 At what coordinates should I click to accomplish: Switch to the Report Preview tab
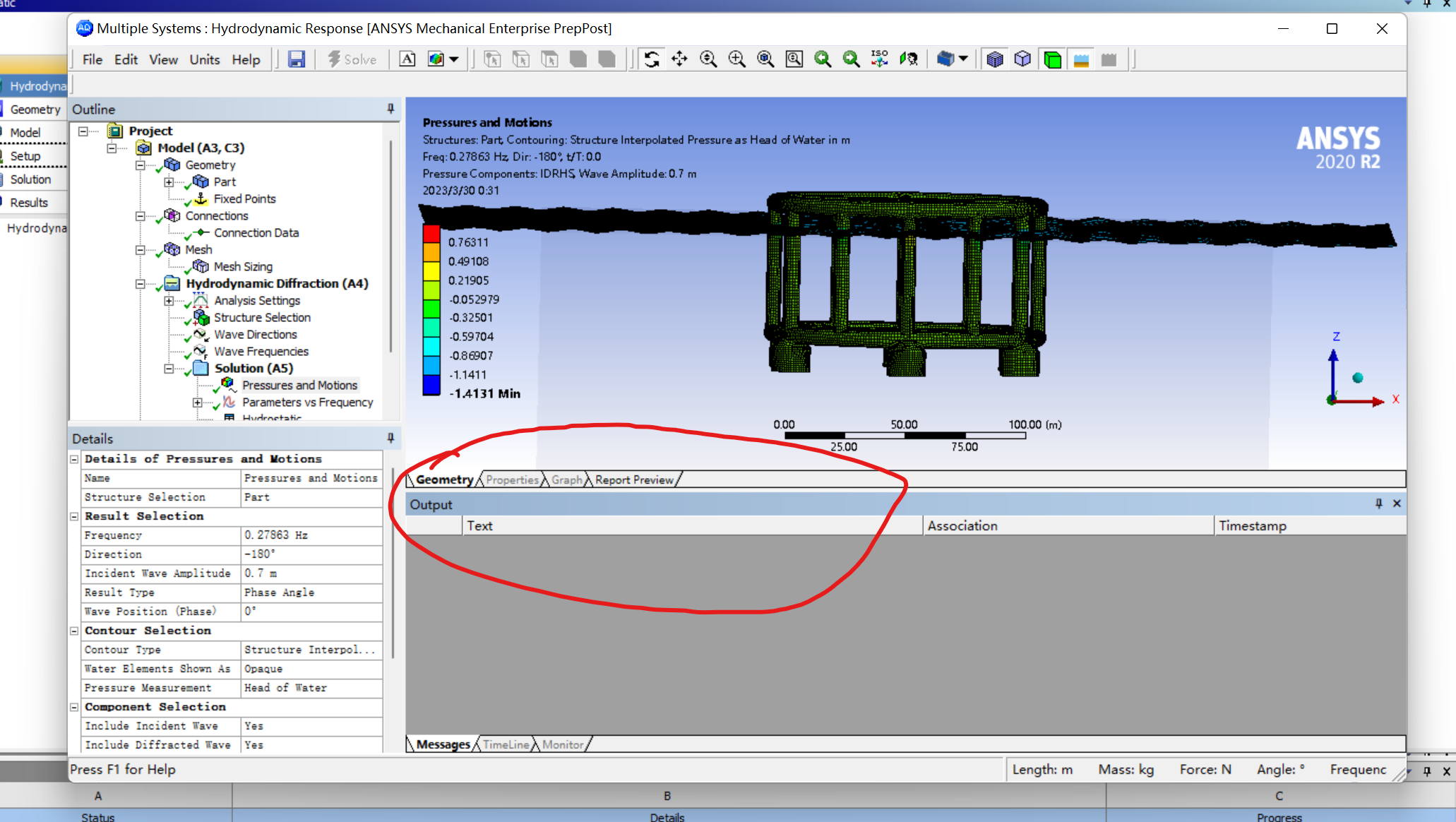[634, 480]
